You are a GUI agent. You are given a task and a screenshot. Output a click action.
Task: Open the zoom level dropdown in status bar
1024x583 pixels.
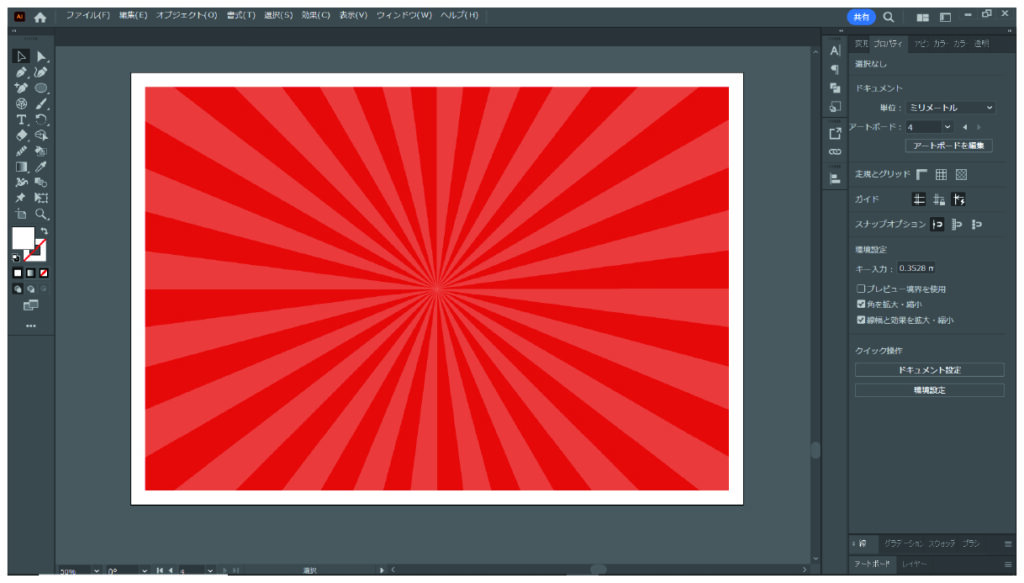point(96,571)
